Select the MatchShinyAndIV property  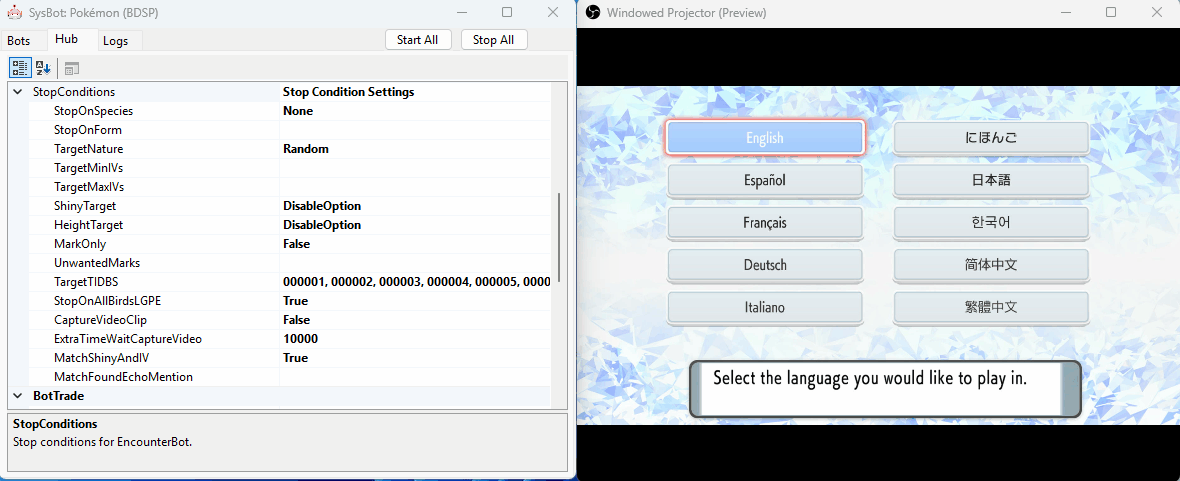pyautogui.click(x=290, y=358)
